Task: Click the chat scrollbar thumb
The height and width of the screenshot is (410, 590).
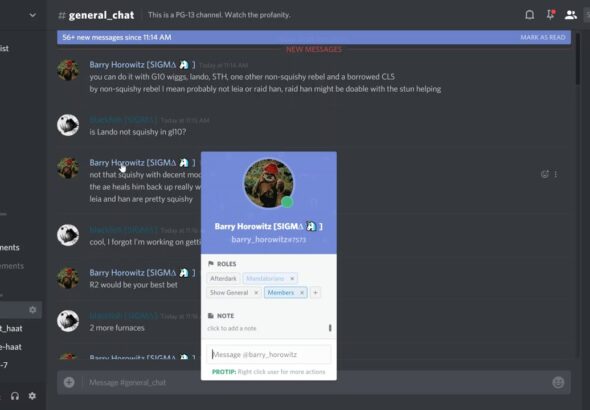Action: pos(577,58)
